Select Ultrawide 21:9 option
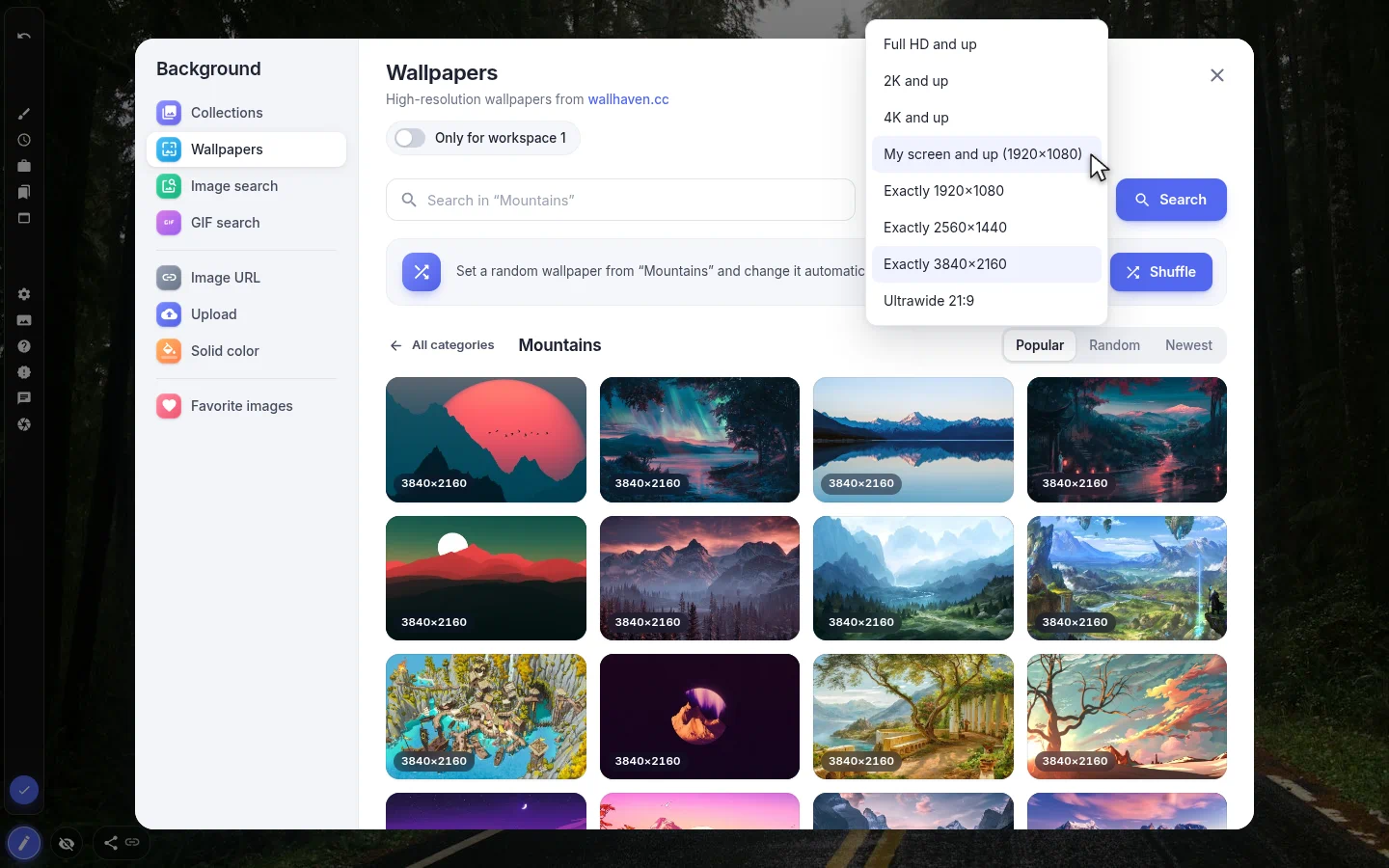Viewport: 1389px width, 868px height. point(987,301)
